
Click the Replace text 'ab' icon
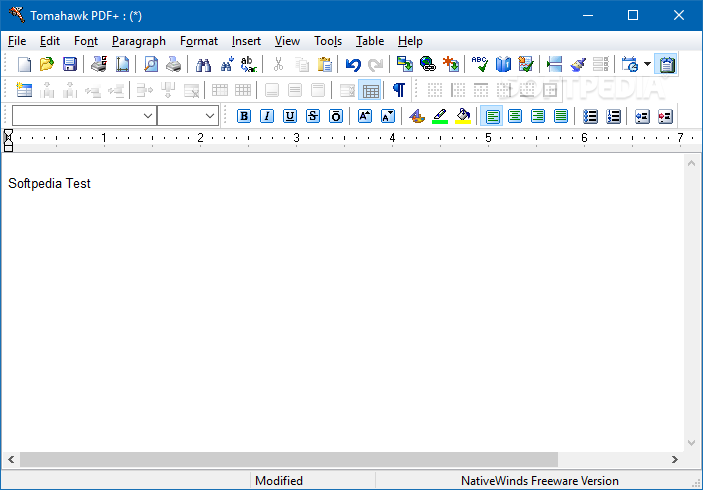pos(249,65)
